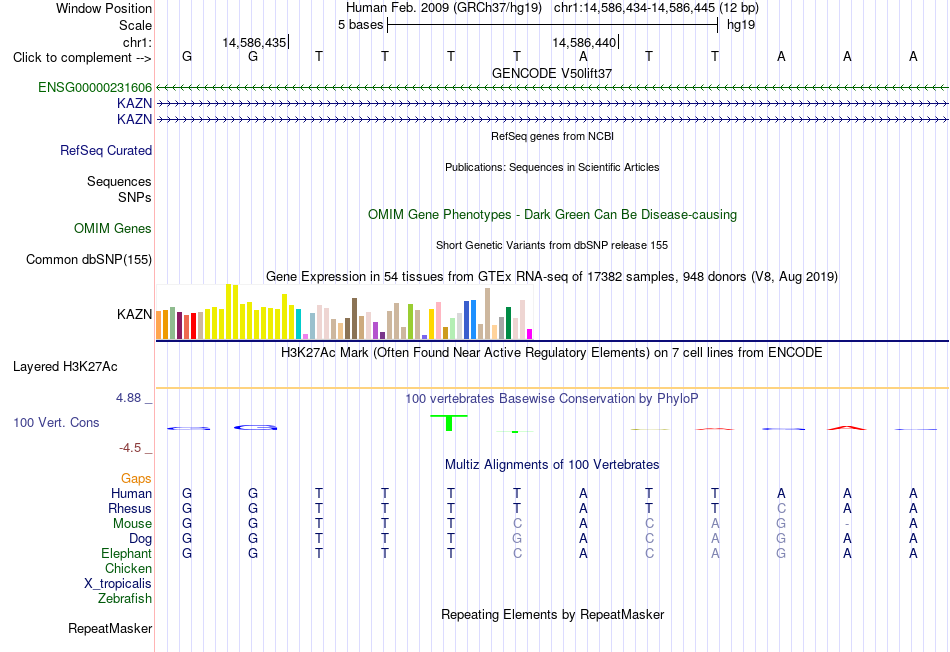Click the RepeatMasker track label
The image size is (950, 652).
[110, 628]
